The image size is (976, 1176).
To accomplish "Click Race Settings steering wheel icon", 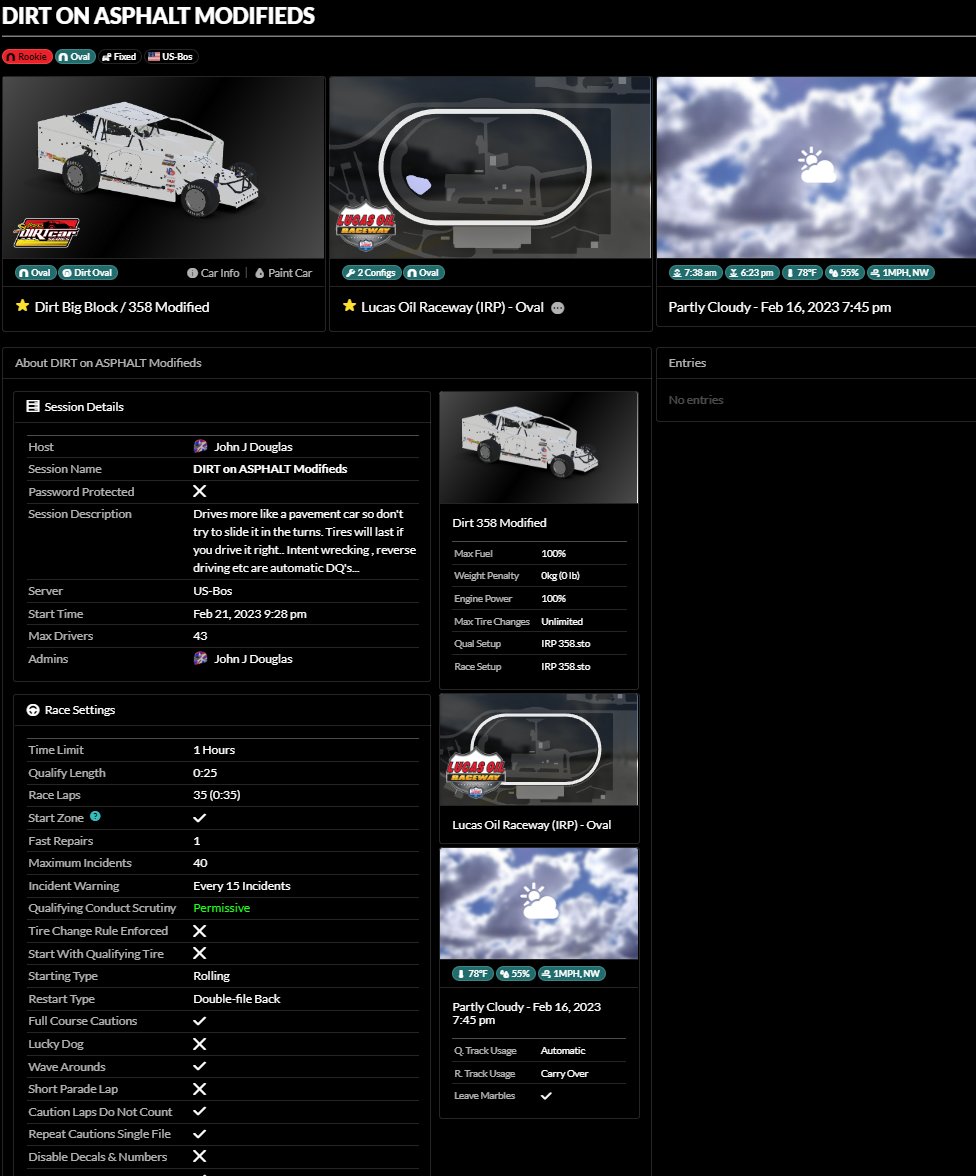I will [33, 710].
